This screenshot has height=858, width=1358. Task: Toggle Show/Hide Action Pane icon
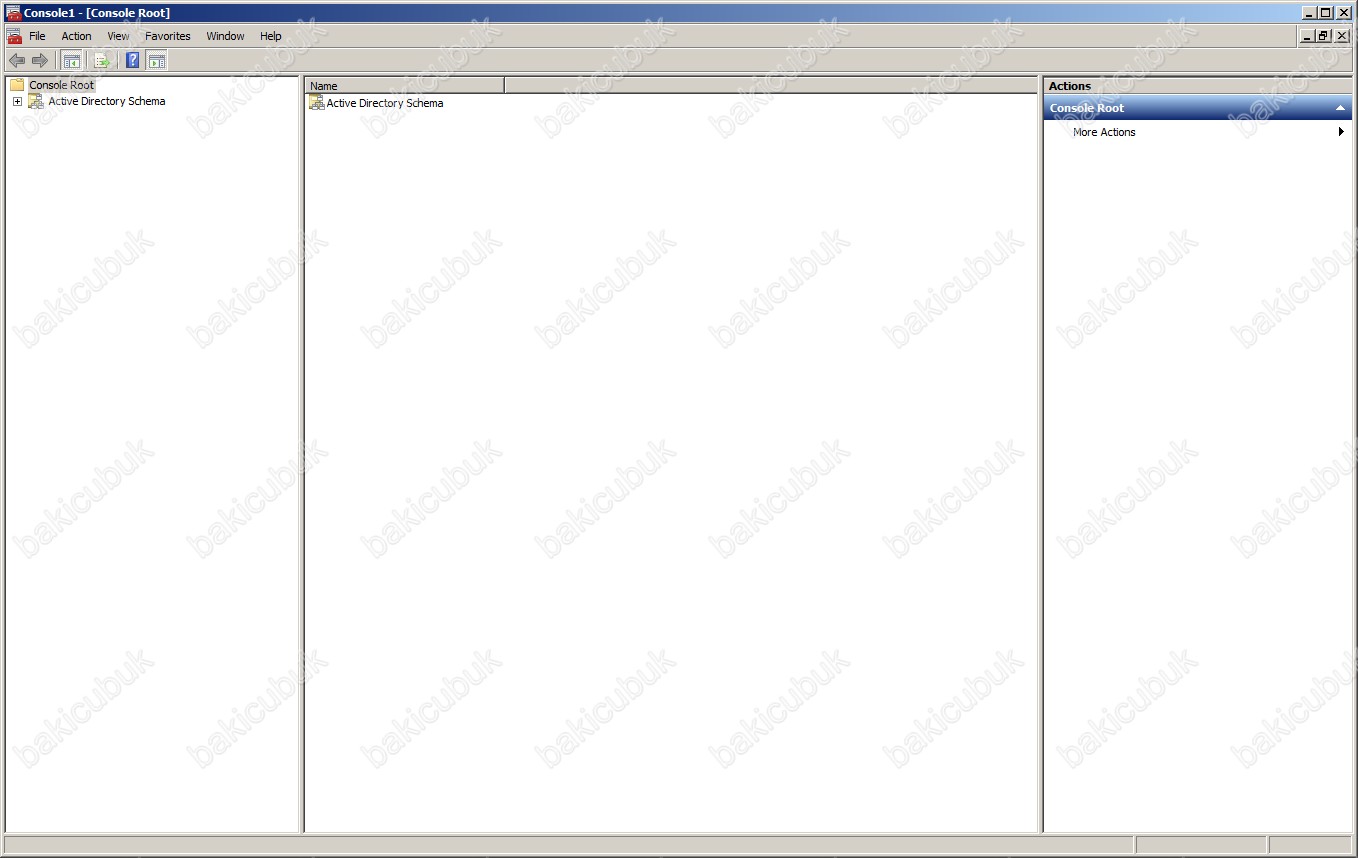[157, 61]
